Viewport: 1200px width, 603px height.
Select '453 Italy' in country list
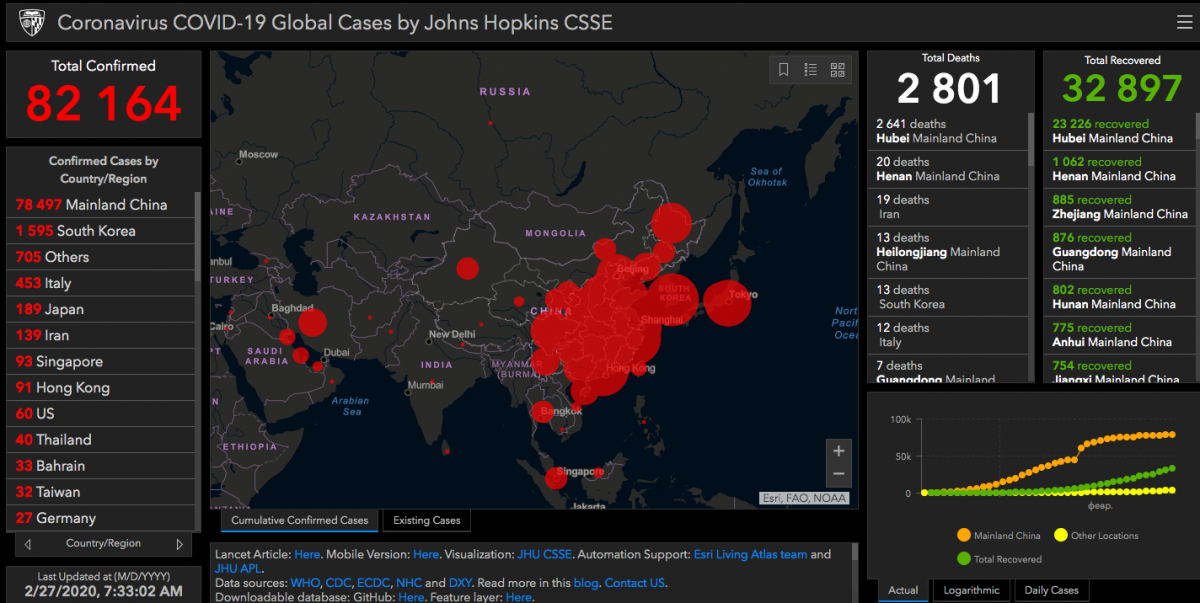coord(100,283)
